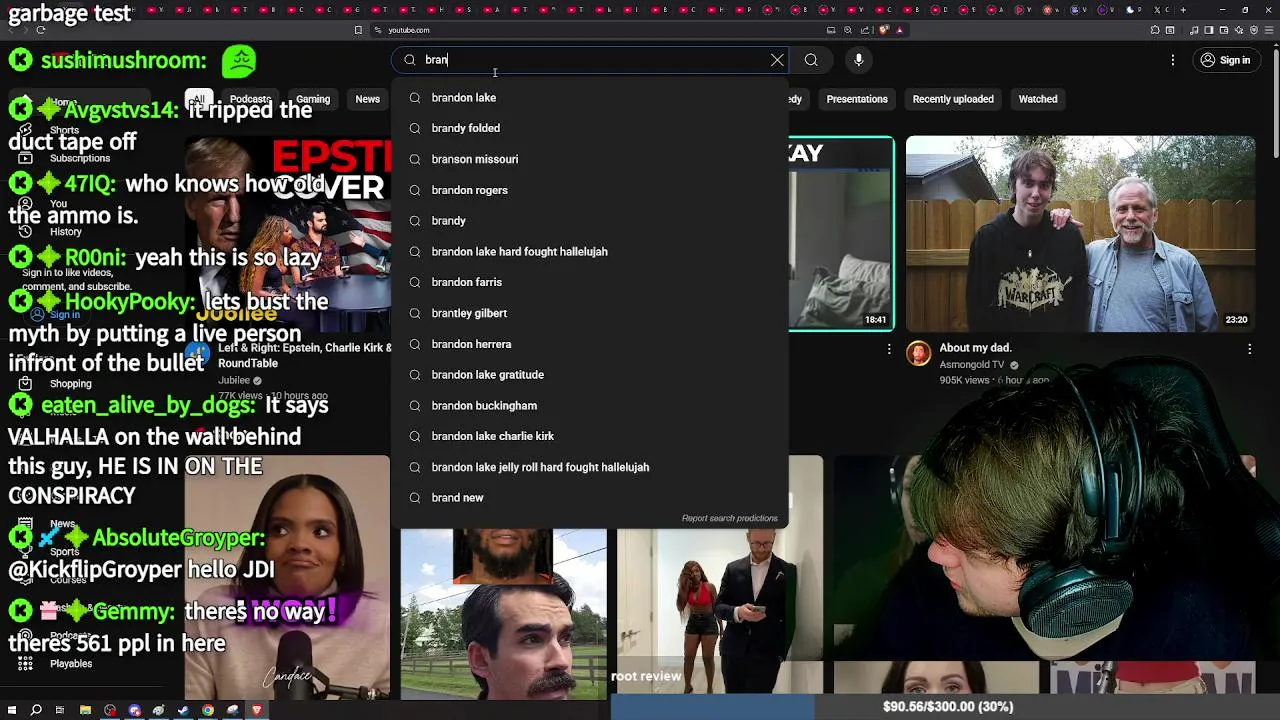
Task: Click the Sign in button at top right
Action: coord(1225,60)
